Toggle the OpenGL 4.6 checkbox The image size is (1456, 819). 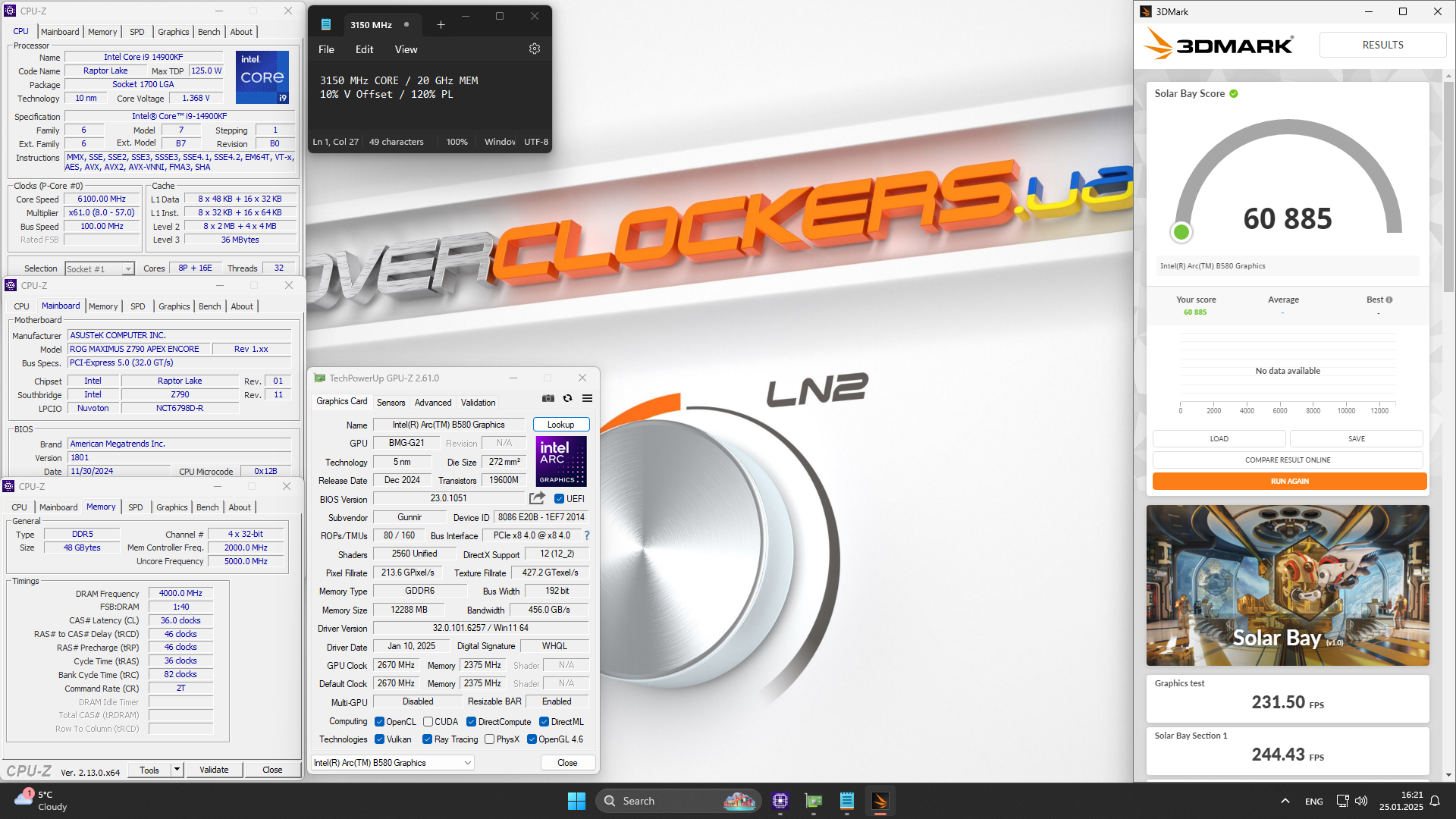tap(532, 739)
